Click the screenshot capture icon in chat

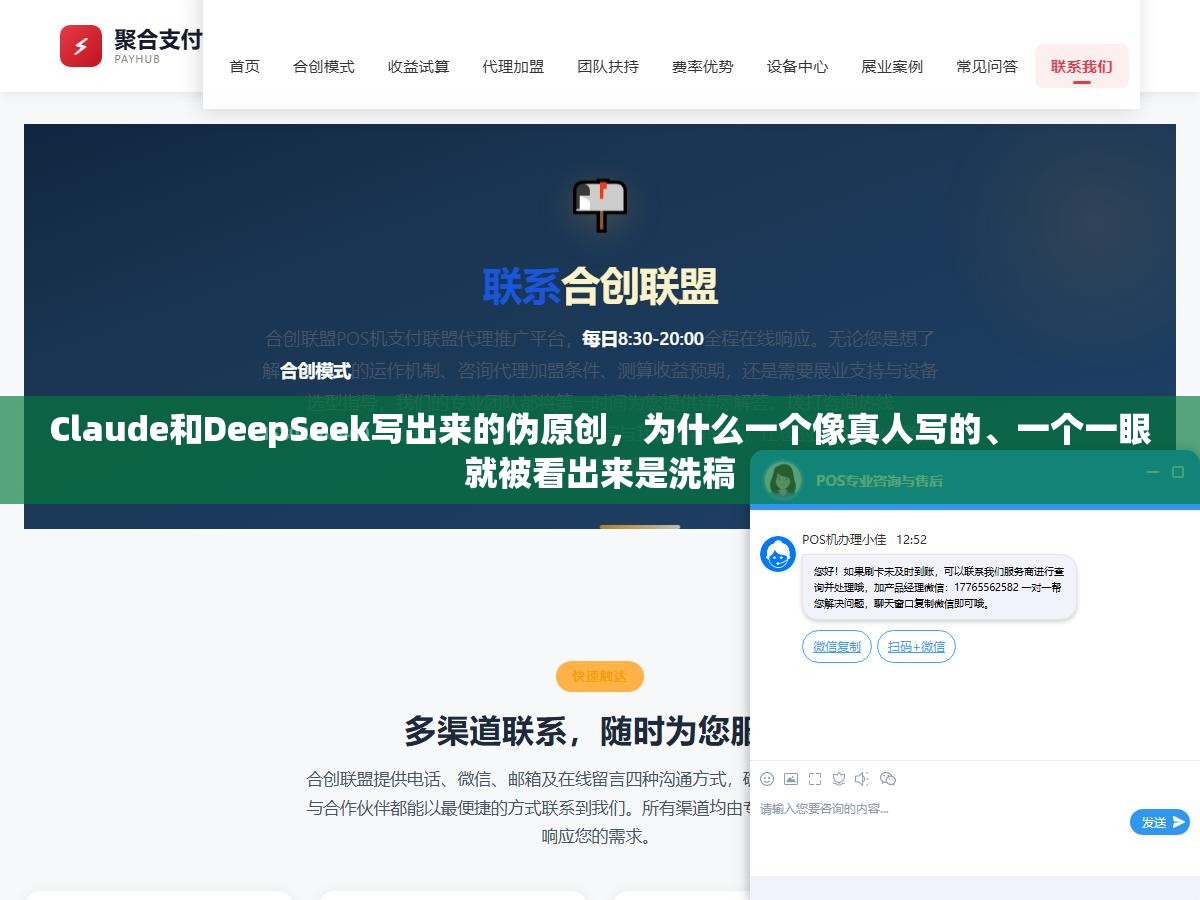click(x=815, y=779)
